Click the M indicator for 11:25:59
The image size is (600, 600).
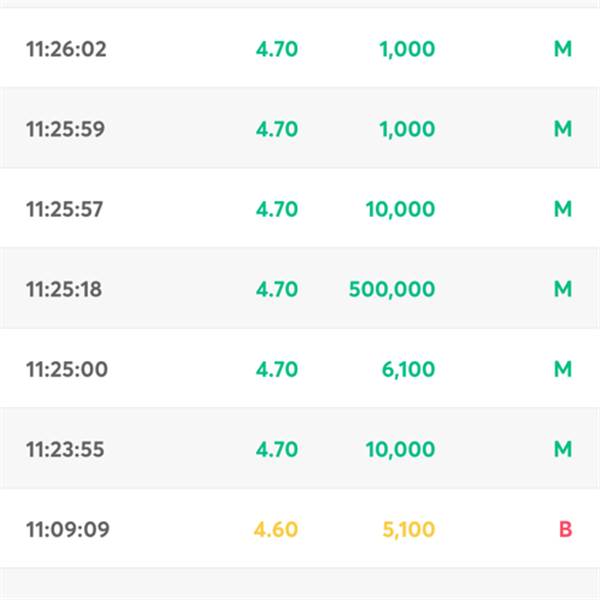click(x=563, y=129)
